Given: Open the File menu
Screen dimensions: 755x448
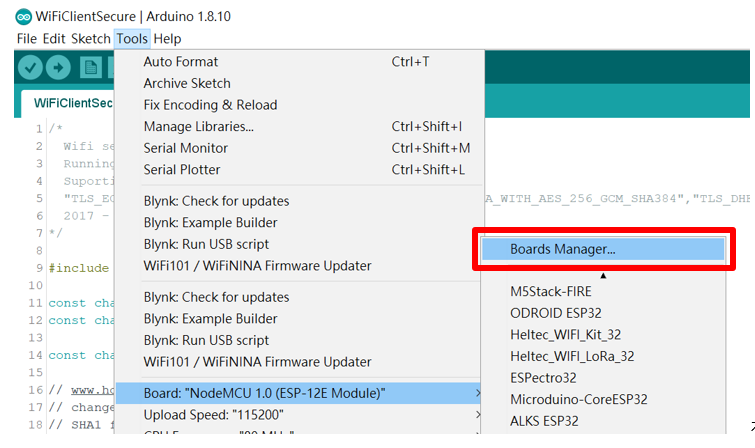Looking at the screenshot, I should (x=26, y=39).
